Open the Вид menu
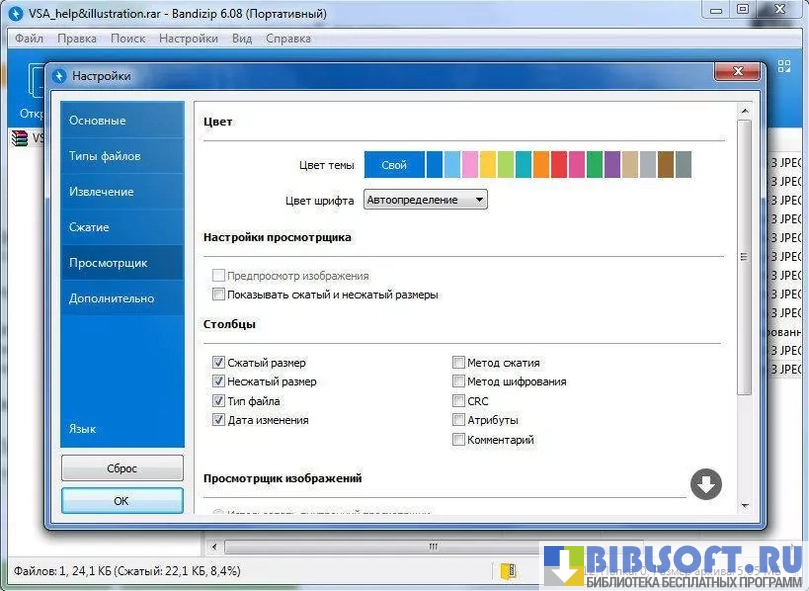 pyautogui.click(x=241, y=38)
